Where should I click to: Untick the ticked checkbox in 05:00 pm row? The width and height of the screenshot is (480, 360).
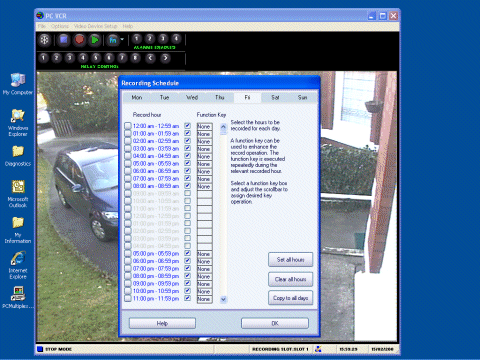coord(188,253)
